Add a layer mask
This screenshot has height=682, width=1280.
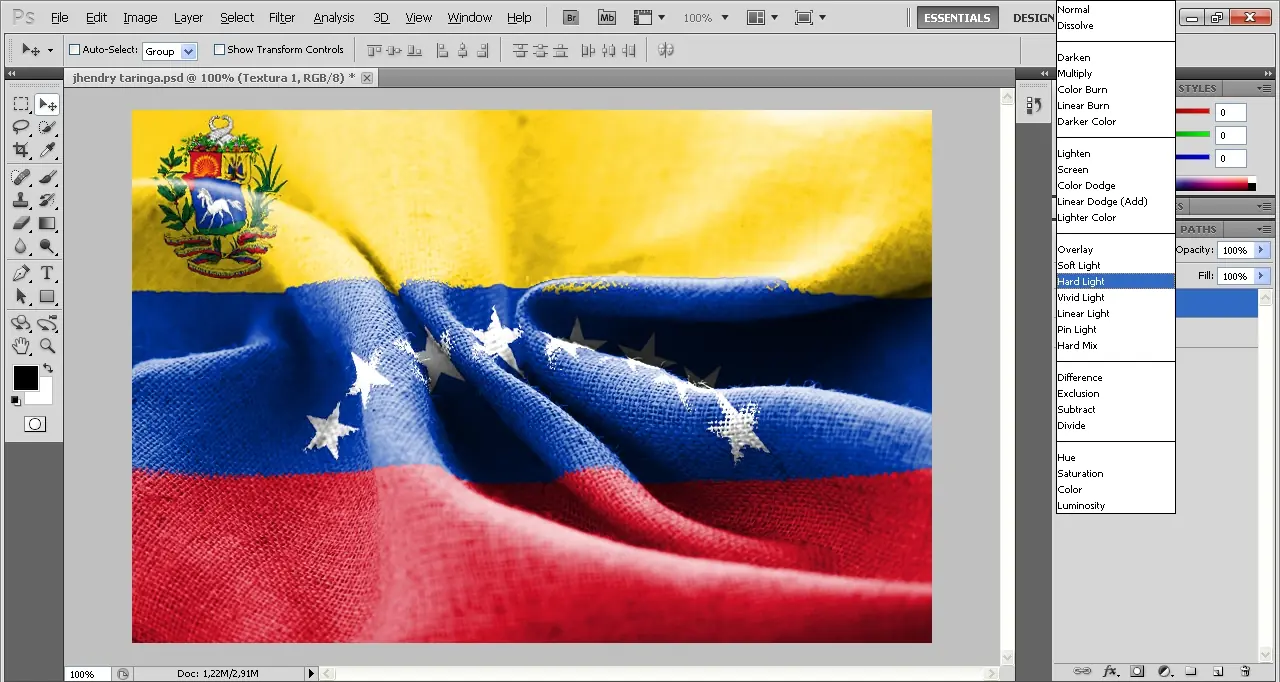1137,671
